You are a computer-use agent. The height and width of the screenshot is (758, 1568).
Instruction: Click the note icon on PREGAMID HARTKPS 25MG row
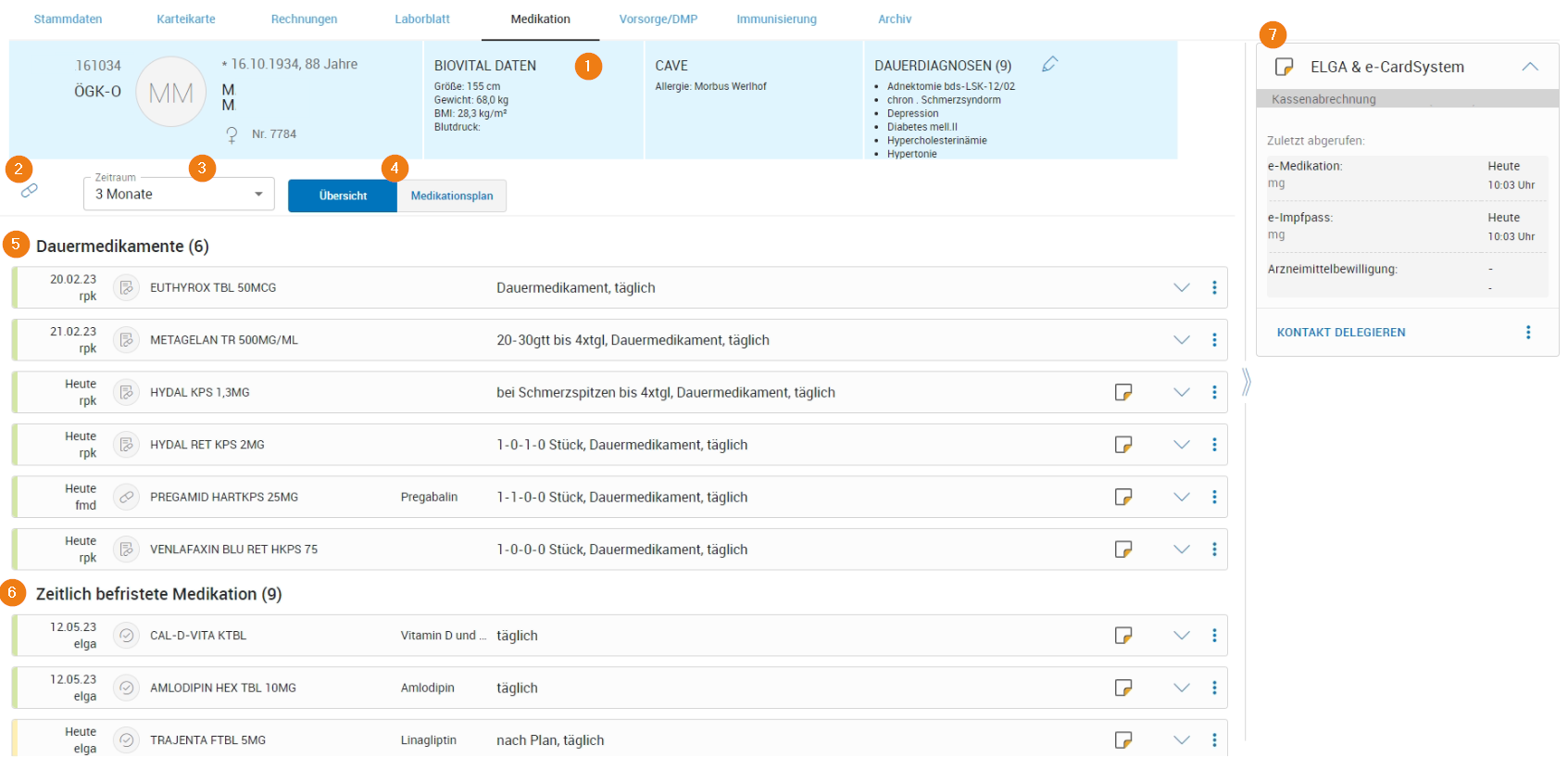tap(1123, 497)
